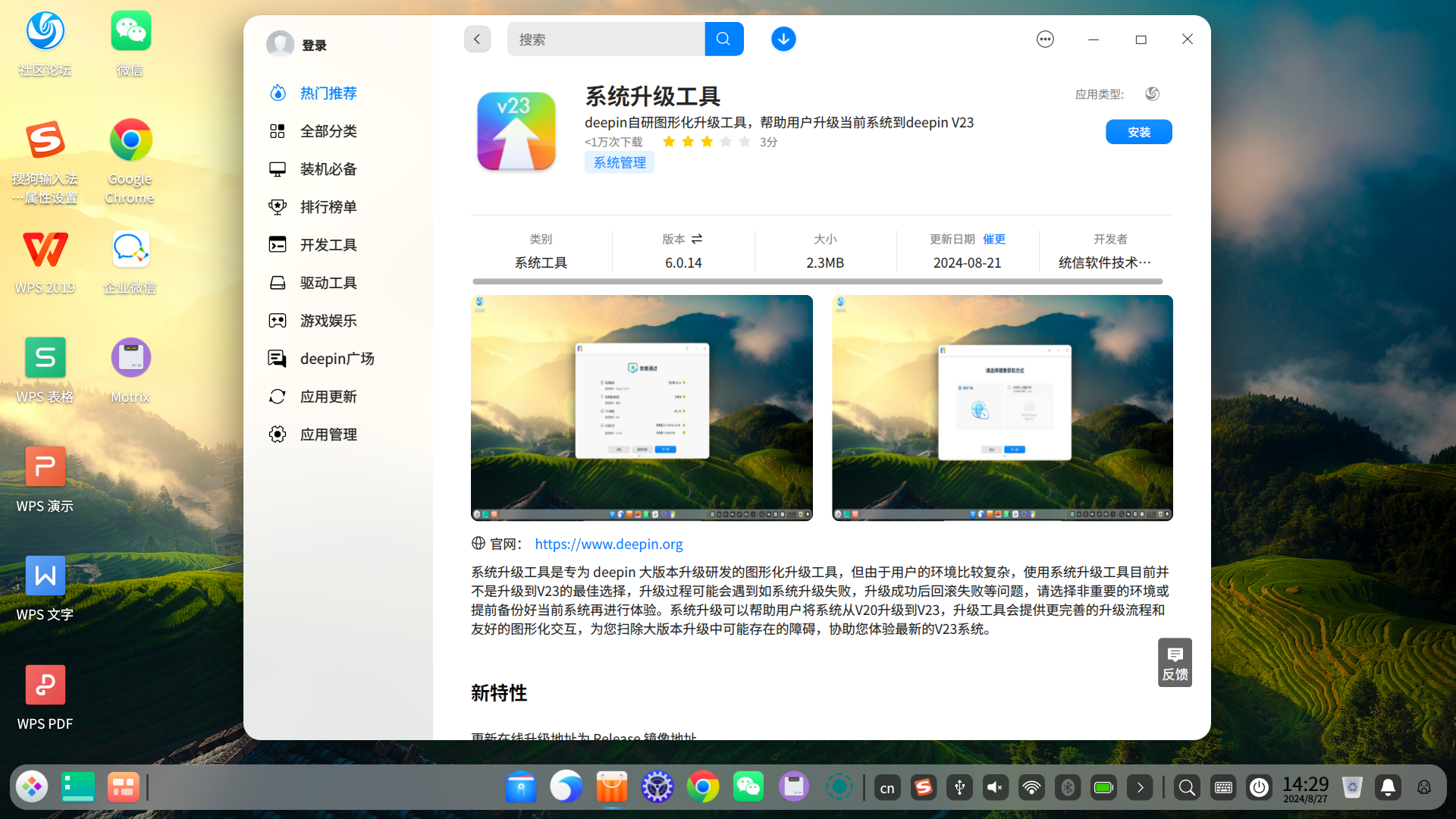Open 排行榜单 rankings page

point(328,207)
